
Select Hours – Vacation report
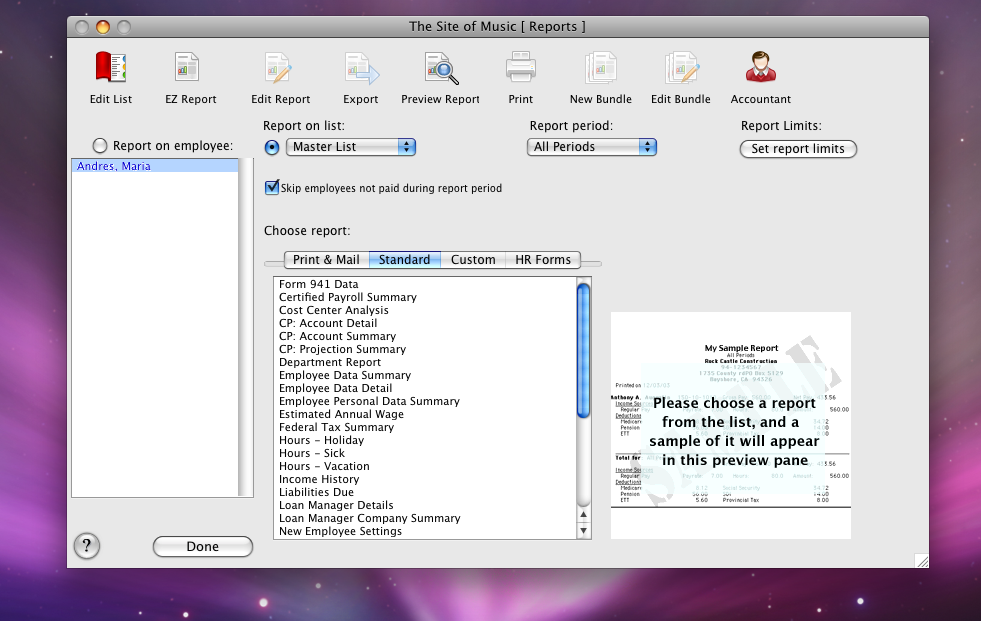click(x=425, y=466)
